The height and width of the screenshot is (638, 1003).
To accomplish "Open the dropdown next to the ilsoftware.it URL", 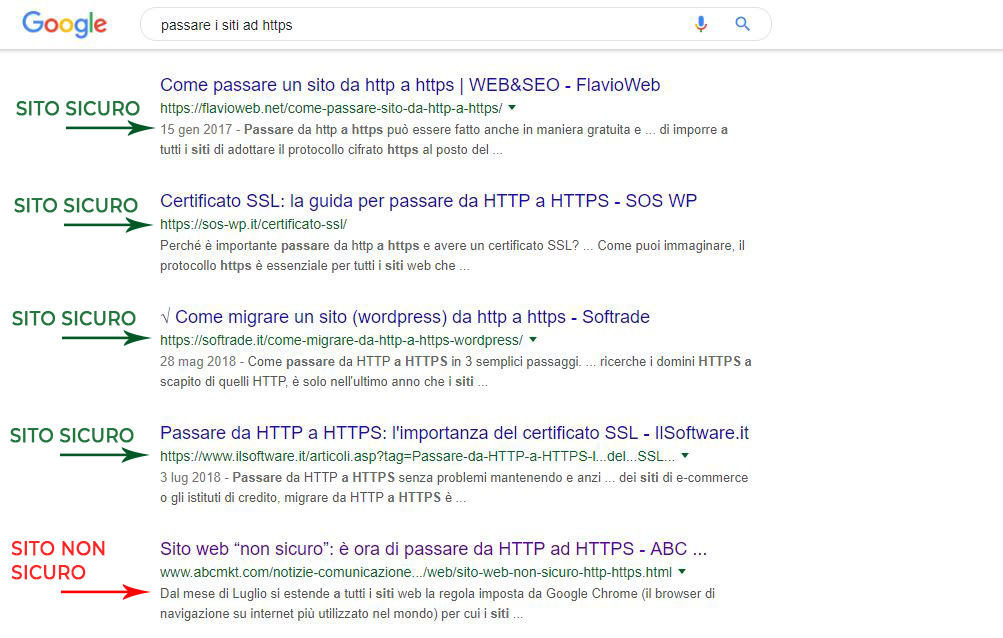I will [686, 455].
